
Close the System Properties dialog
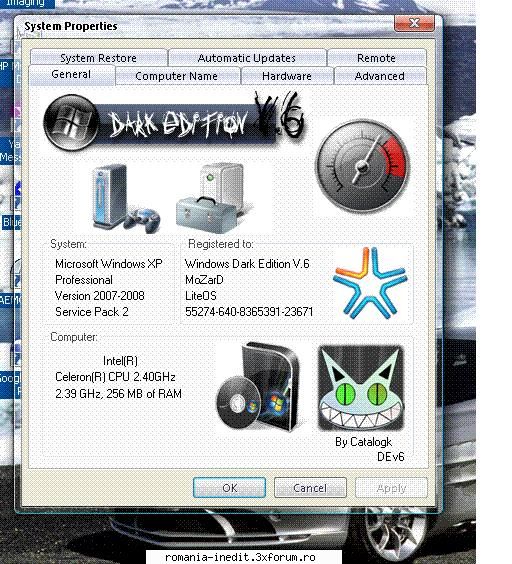pos(414,23)
